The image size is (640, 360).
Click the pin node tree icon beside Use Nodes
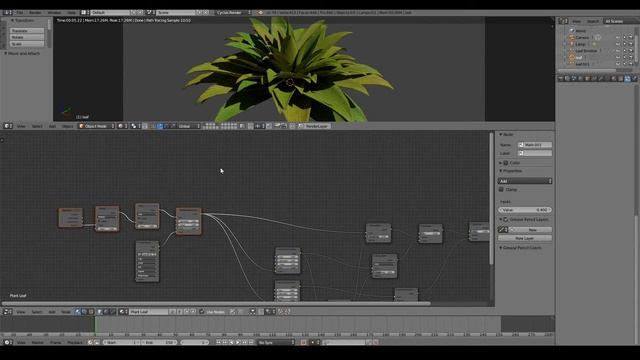233,312
